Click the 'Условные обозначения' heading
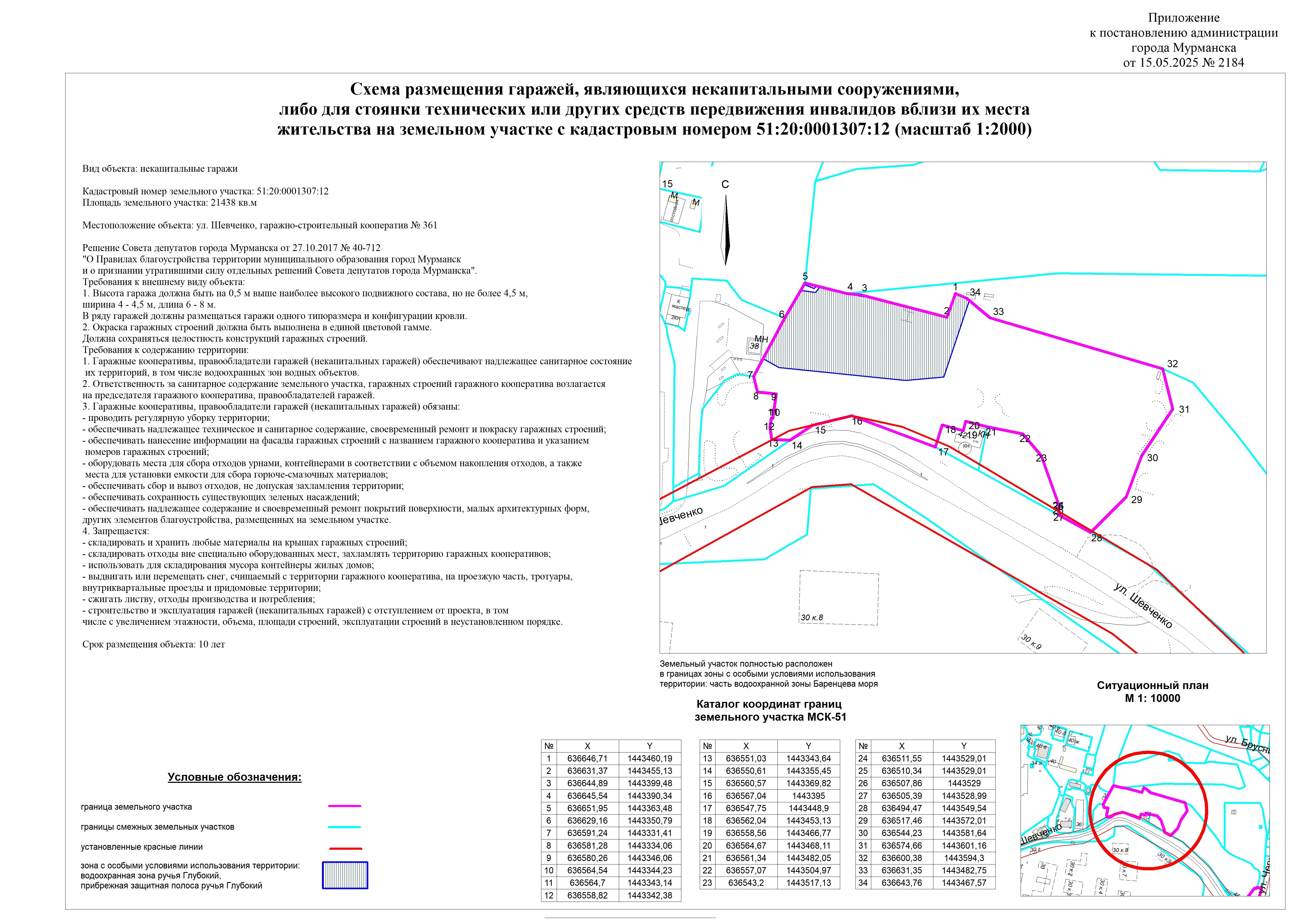 (234, 777)
